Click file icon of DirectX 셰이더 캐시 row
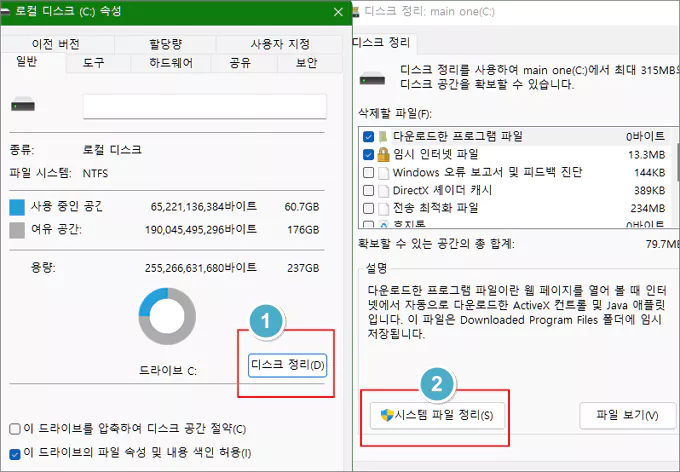680x472 pixels. tap(383, 191)
